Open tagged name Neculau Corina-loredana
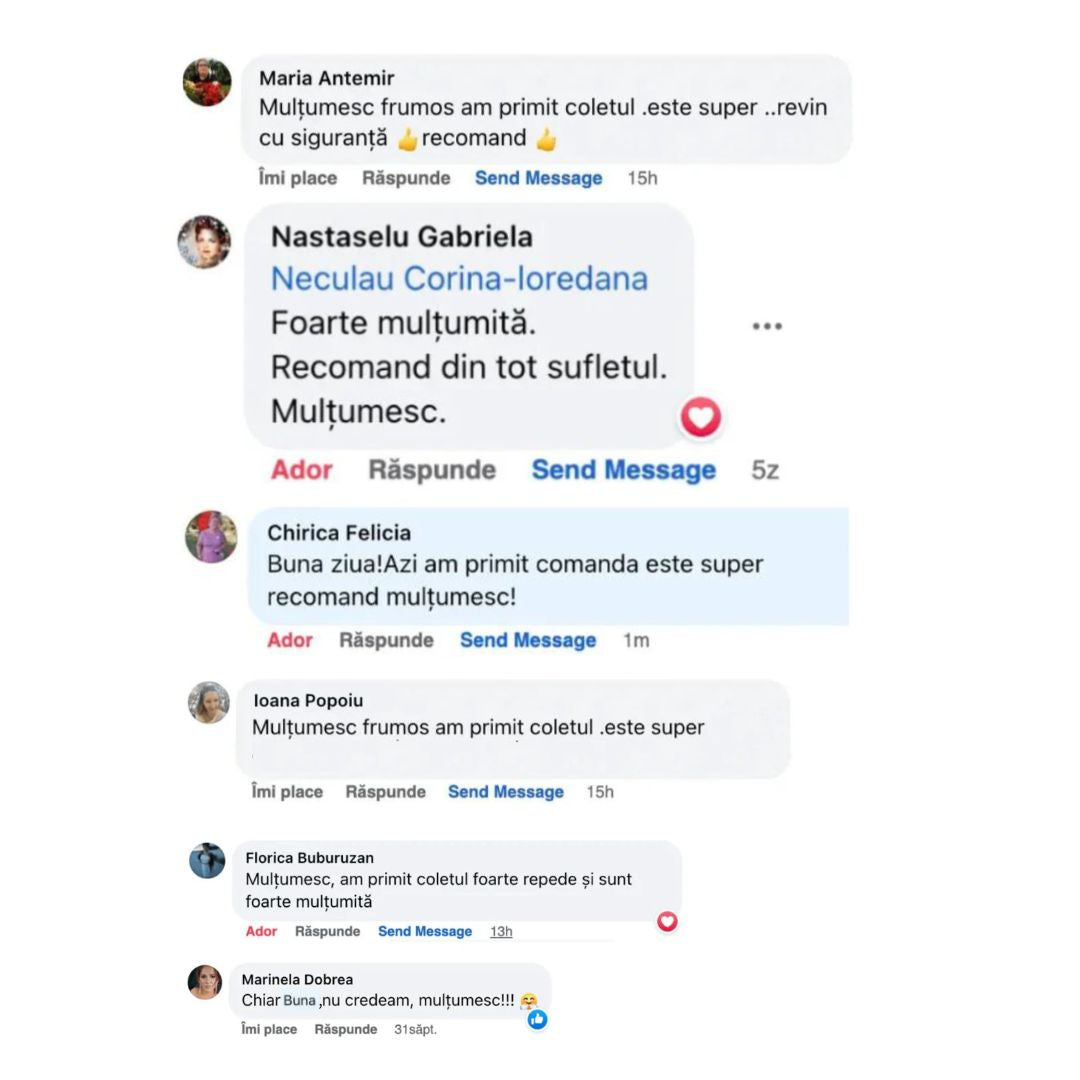Image resolution: width=1080 pixels, height=1080 pixels. pos(459,279)
